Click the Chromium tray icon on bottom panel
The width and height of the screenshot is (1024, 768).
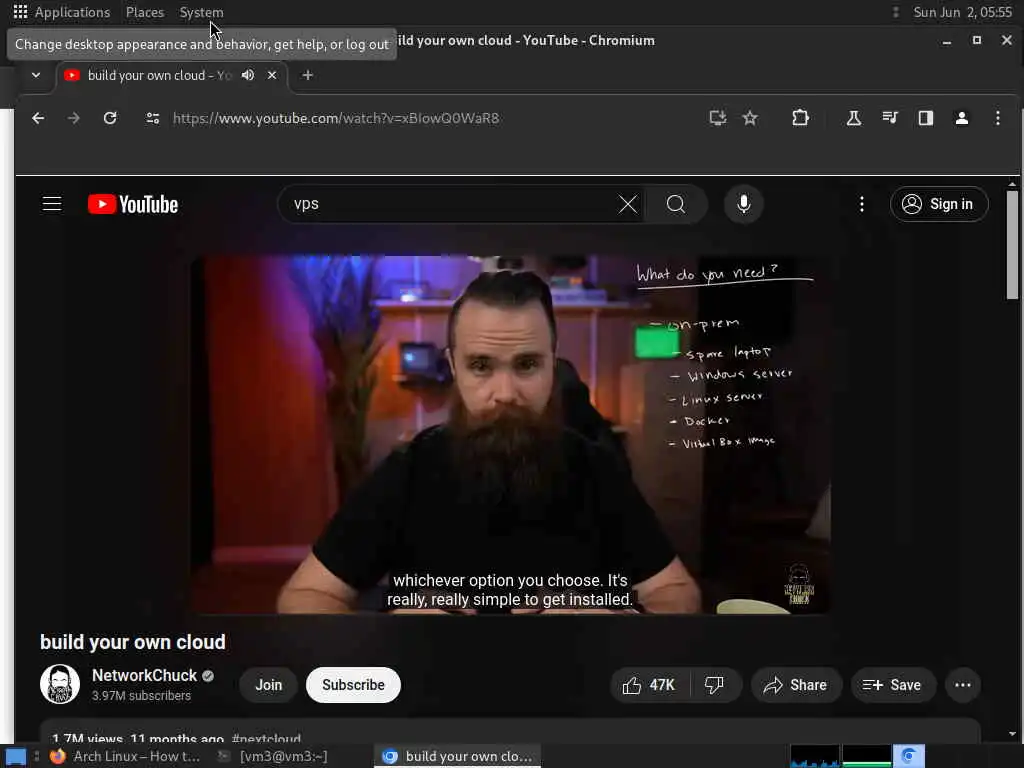pos(908,756)
